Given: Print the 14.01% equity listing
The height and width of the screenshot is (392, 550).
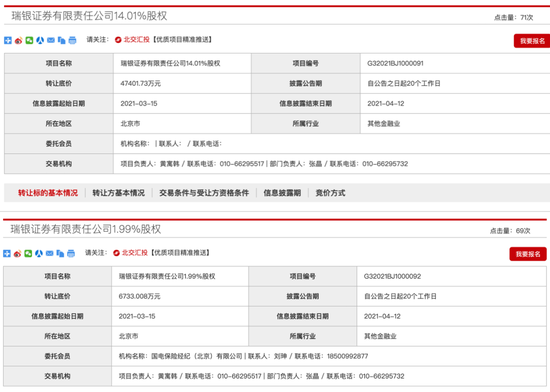Looking at the screenshot, I should [72, 40].
